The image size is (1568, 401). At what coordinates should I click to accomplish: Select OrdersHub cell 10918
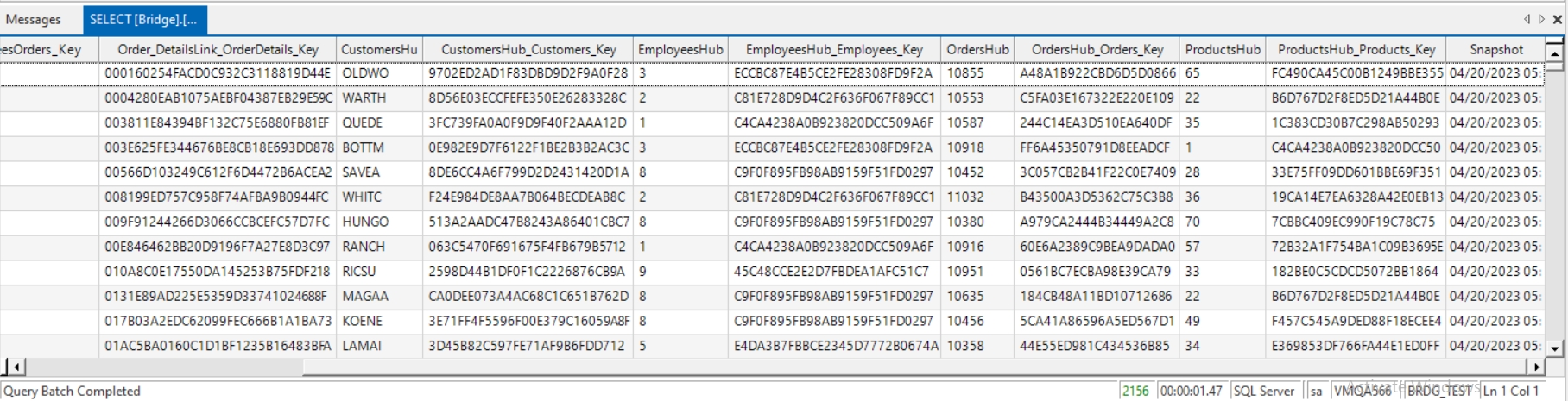977,147
